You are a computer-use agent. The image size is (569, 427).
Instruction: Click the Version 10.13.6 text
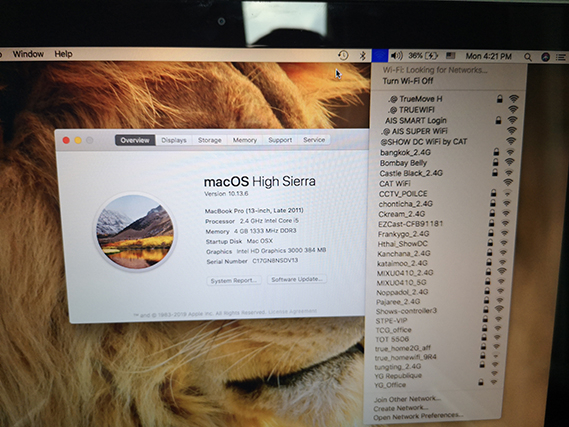[226, 194]
